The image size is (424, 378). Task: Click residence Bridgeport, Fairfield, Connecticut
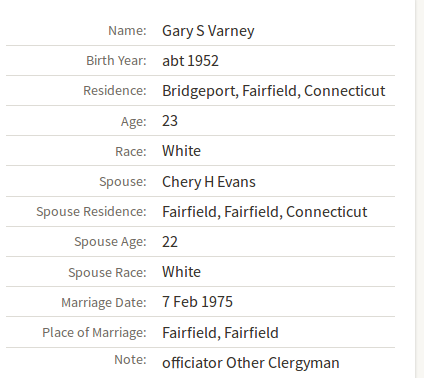tap(274, 91)
